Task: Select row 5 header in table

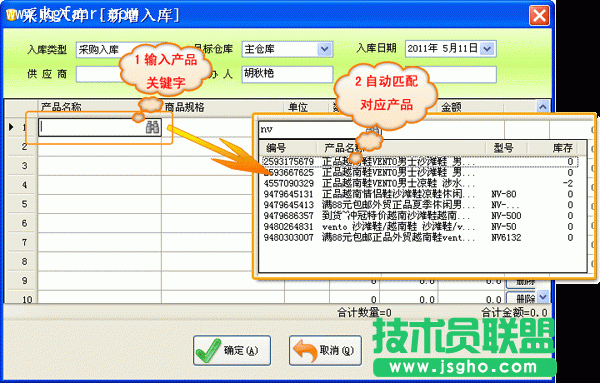Action: tap(22, 204)
